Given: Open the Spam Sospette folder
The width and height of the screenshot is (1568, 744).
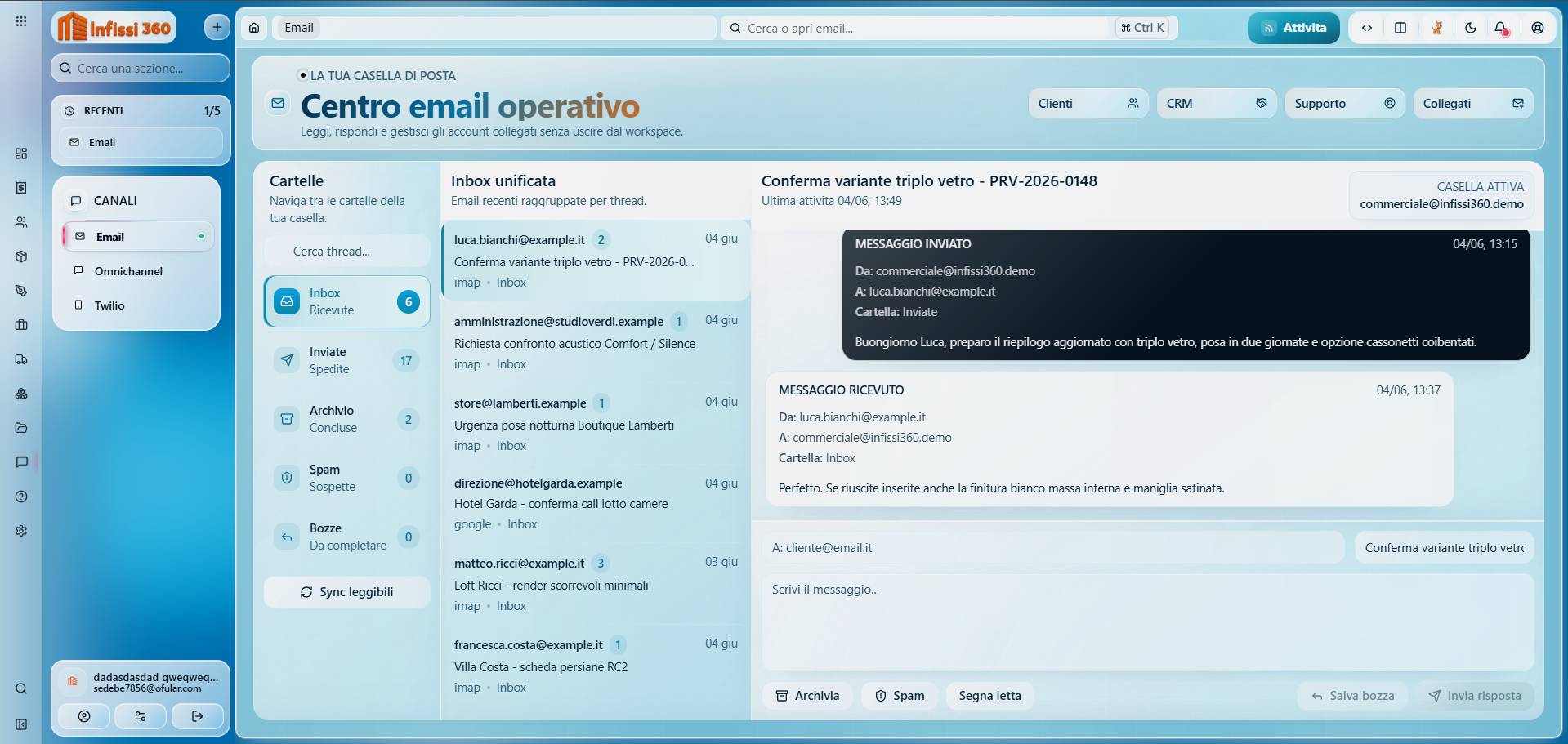Looking at the screenshot, I should tap(347, 478).
